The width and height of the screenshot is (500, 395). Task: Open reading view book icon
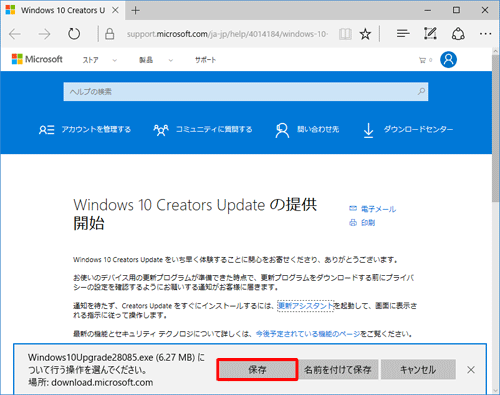345,34
